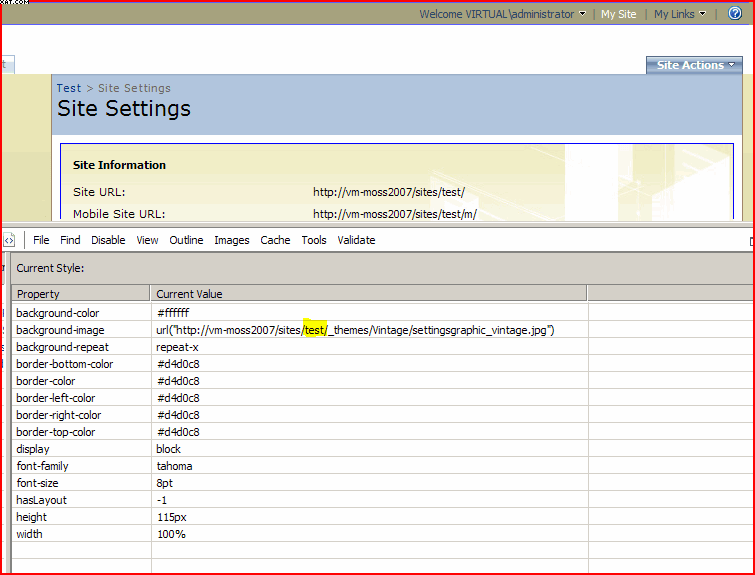Screen dimensions: 755x575
Task: Open the Validate menu
Action: tap(356, 240)
